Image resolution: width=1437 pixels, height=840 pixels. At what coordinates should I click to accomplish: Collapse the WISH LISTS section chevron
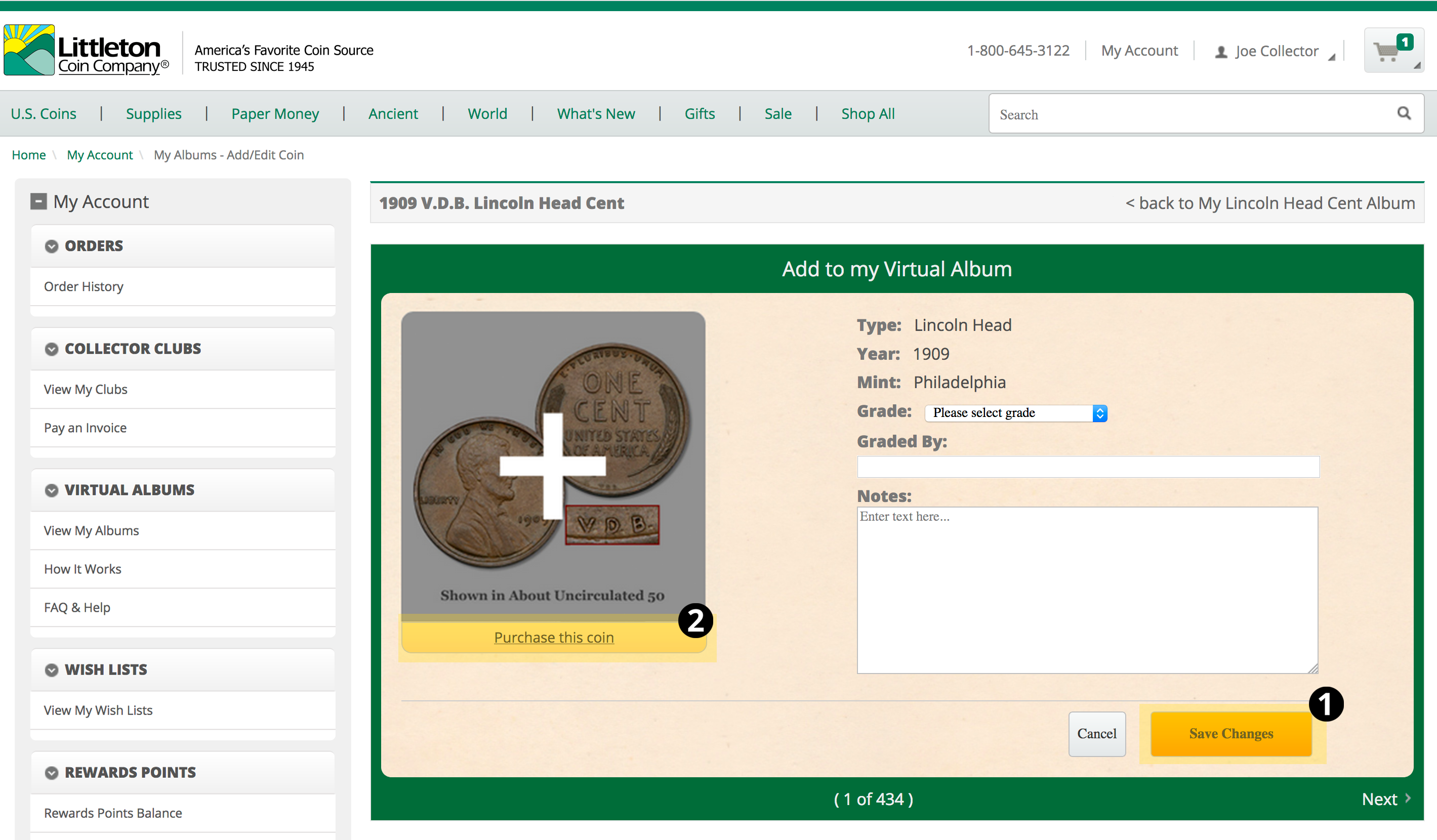point(52,670)
